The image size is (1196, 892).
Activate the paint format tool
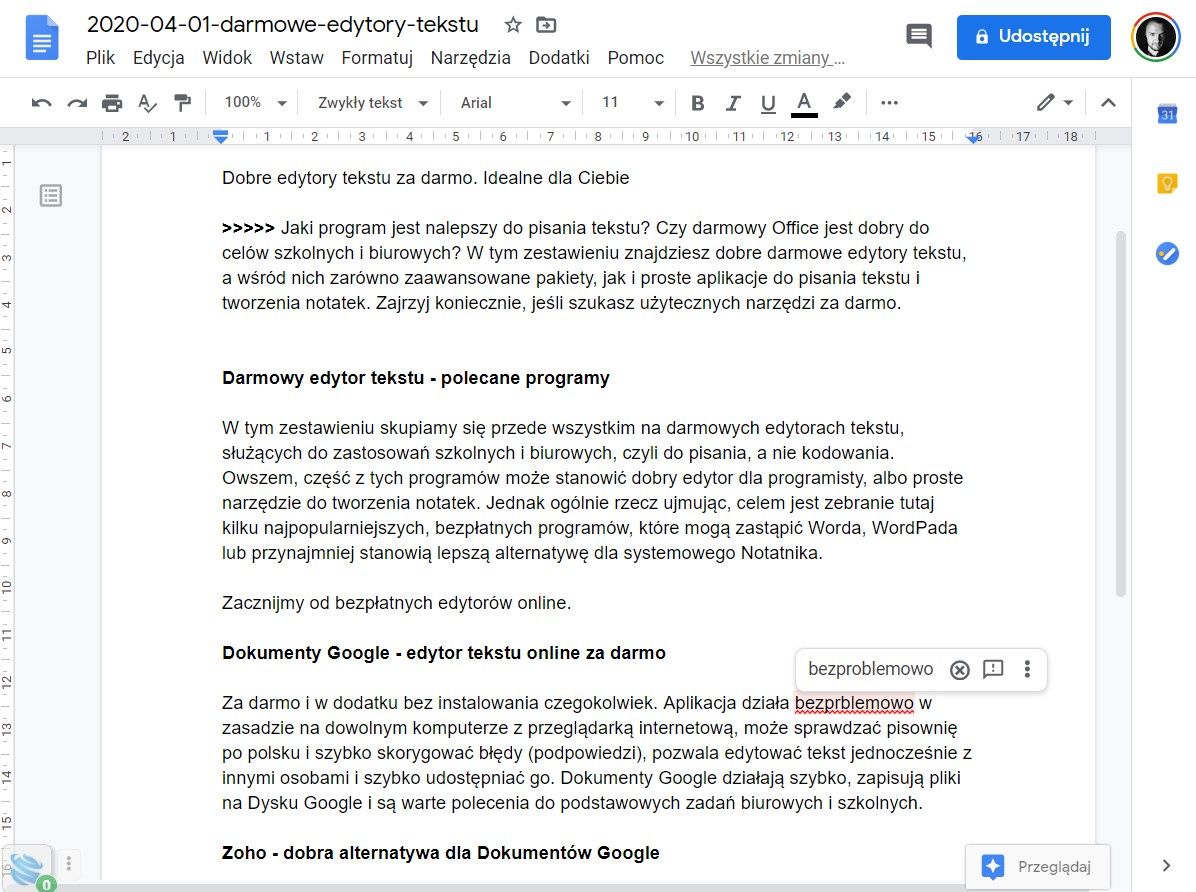tap(182, 103)
